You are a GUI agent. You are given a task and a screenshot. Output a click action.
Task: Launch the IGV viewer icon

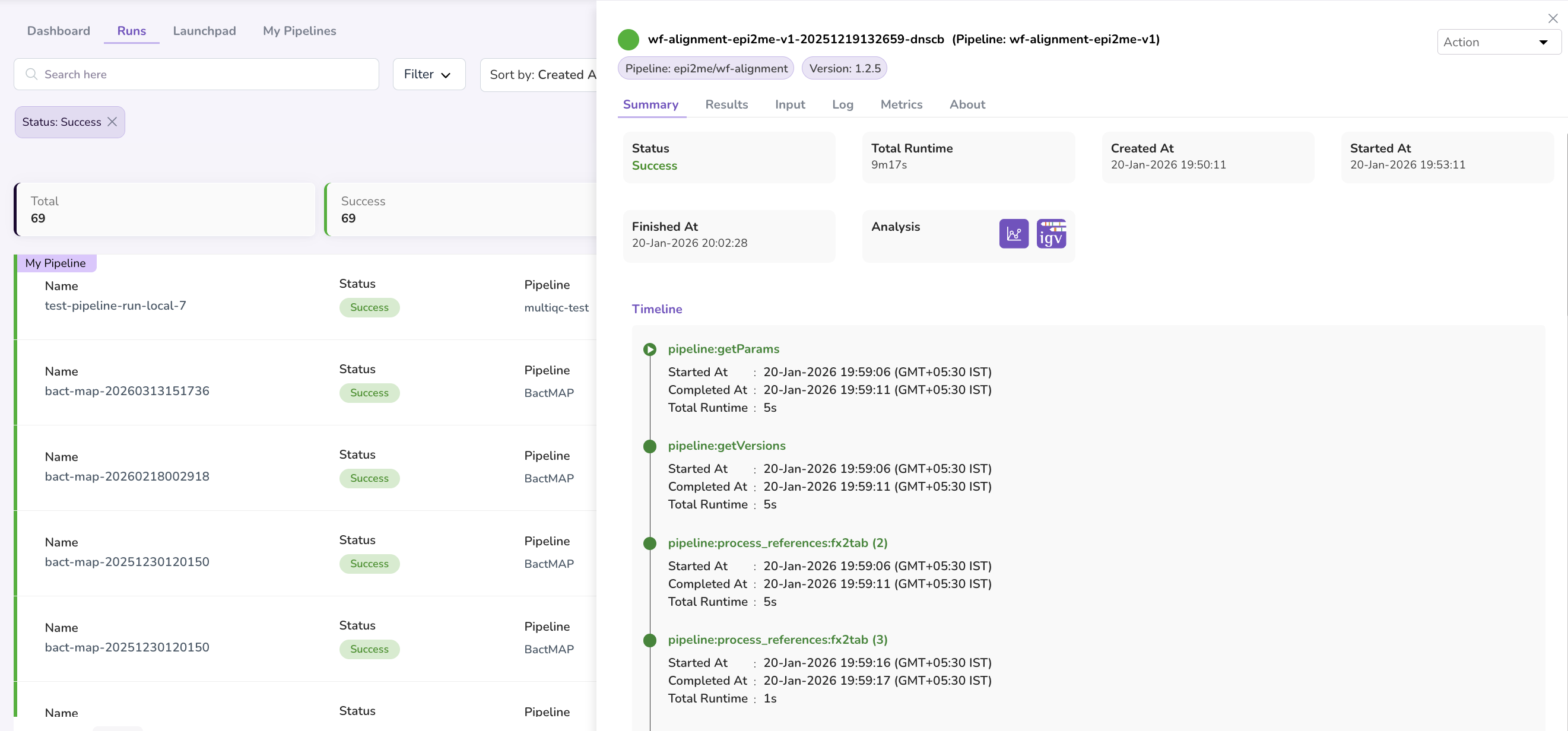1051,234
